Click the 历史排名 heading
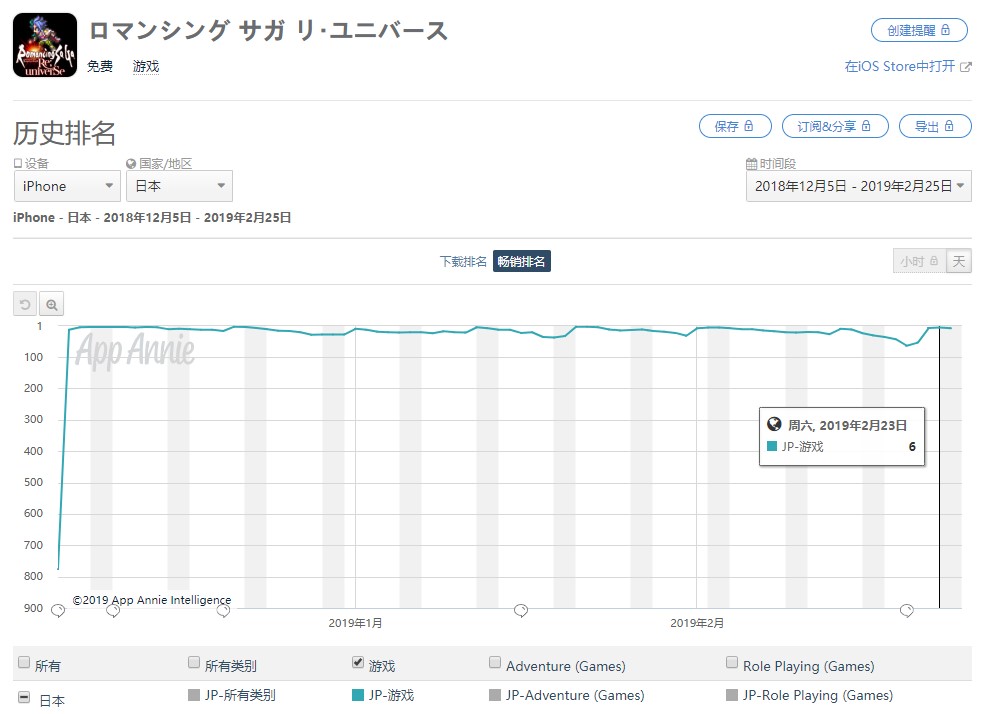 point(64,133)
